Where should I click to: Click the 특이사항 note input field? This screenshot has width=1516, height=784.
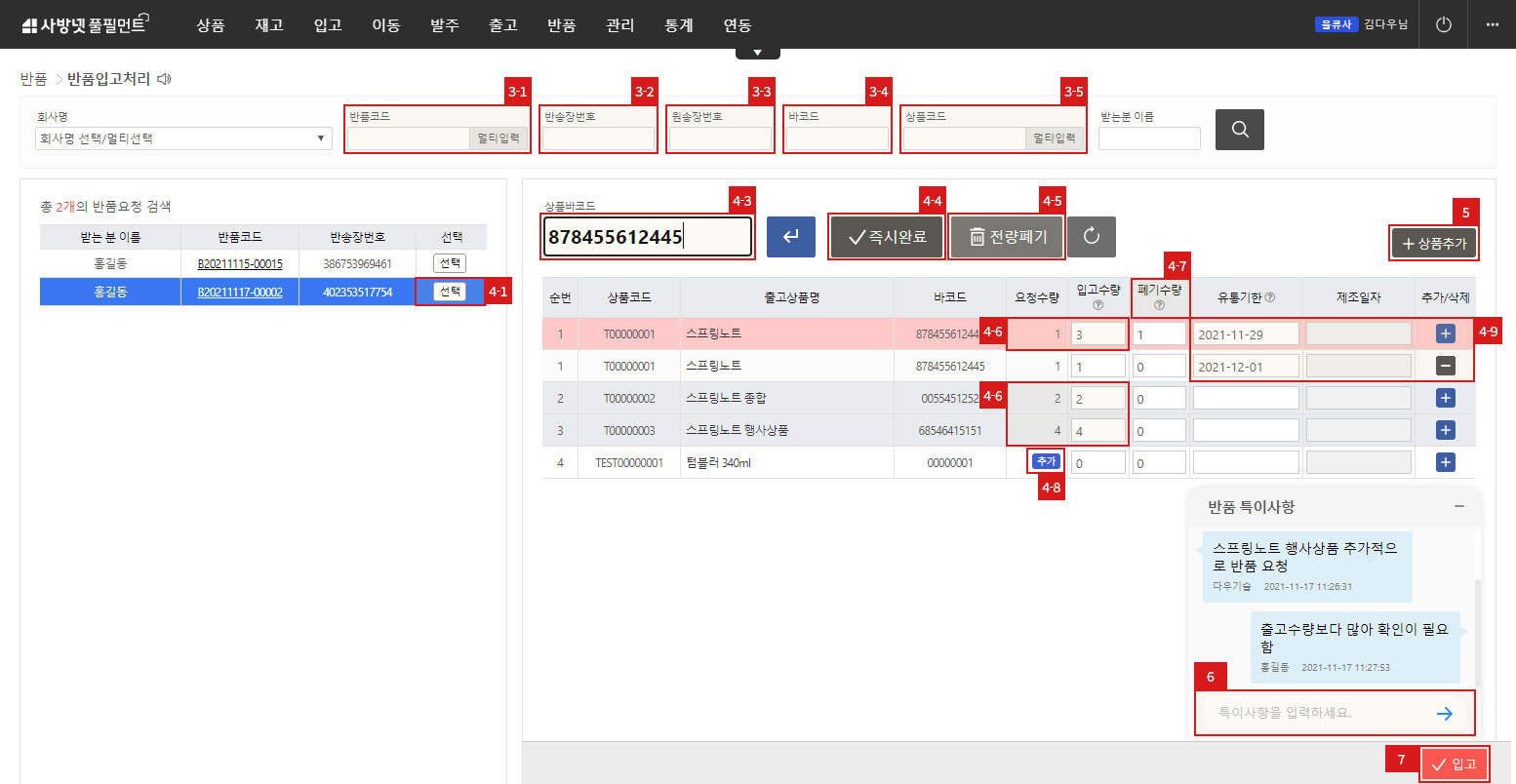pos(1312,713)
